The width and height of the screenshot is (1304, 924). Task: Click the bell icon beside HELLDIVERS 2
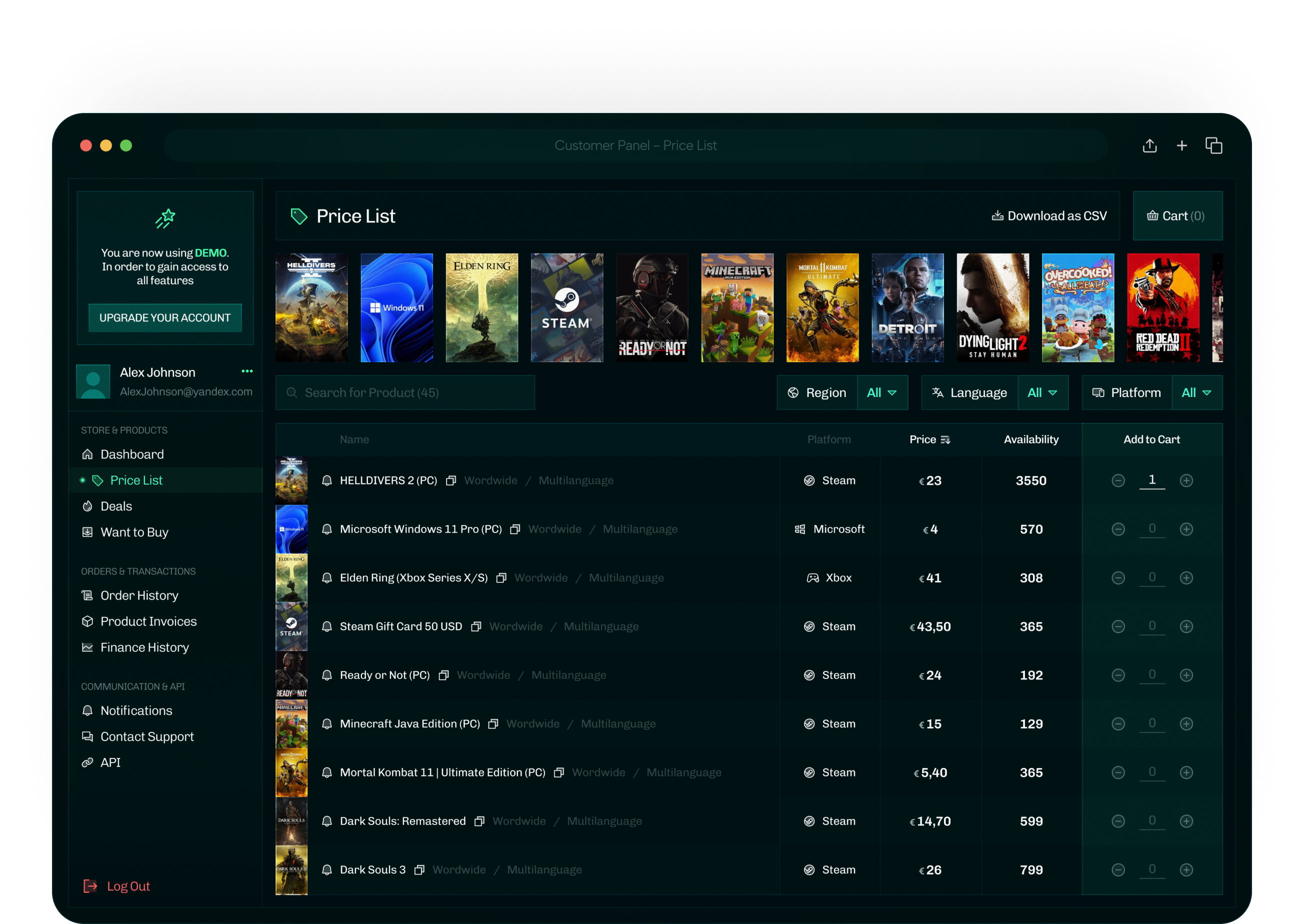pos(326,481)
